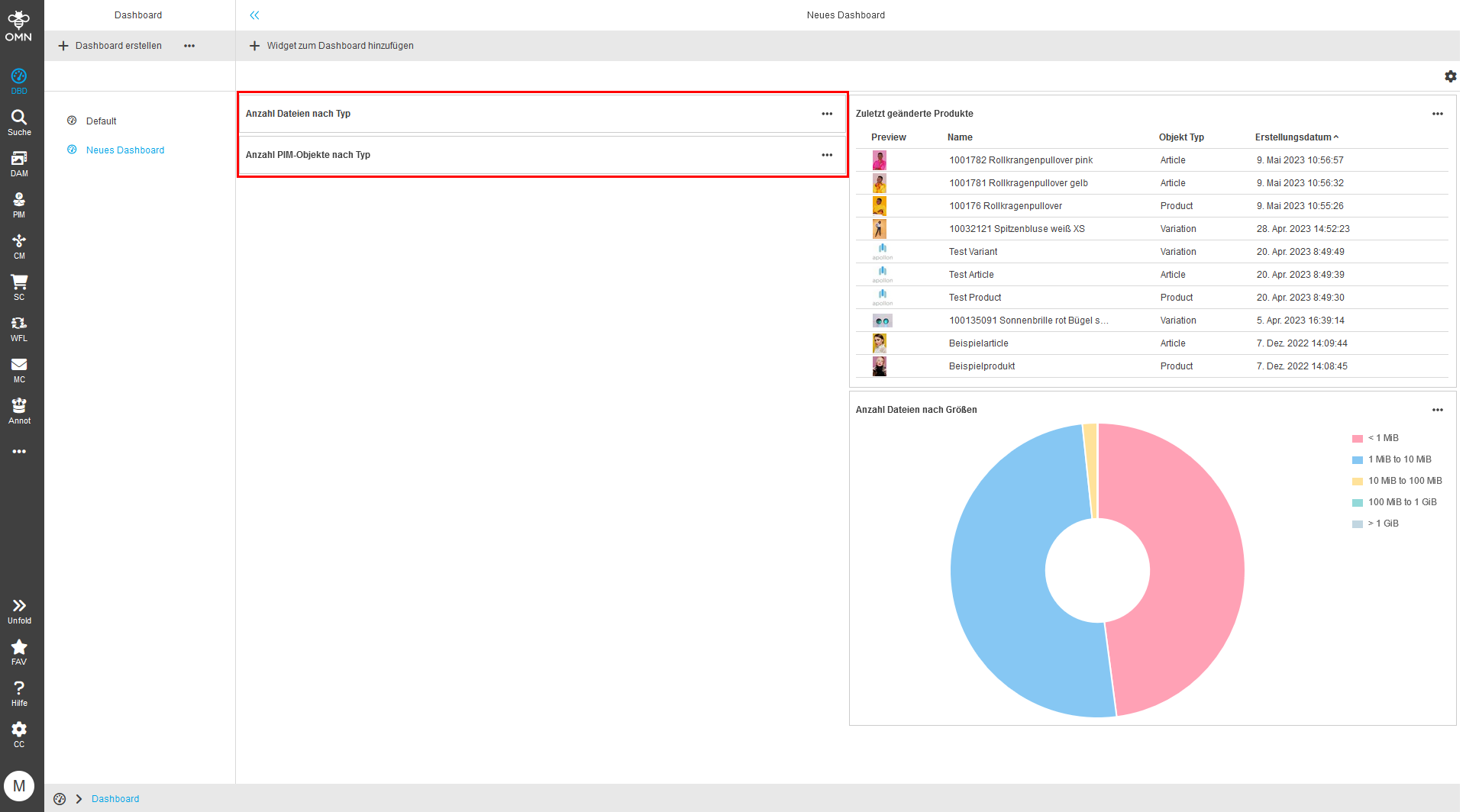Open the PIM module icon
Viewport: 1466px width, 812px height.
point(19,204)
